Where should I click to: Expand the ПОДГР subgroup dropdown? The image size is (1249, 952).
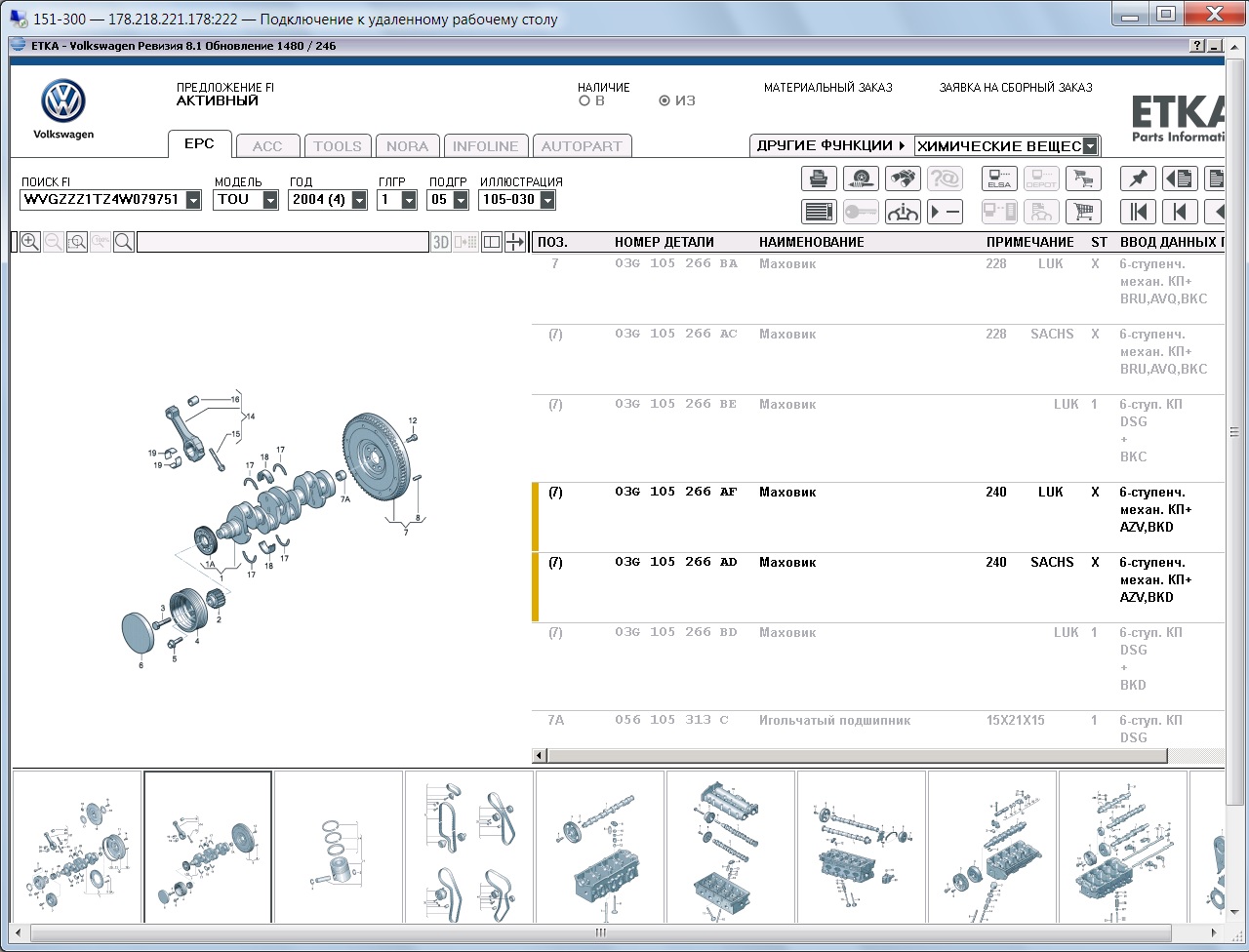tap(461, 200)
